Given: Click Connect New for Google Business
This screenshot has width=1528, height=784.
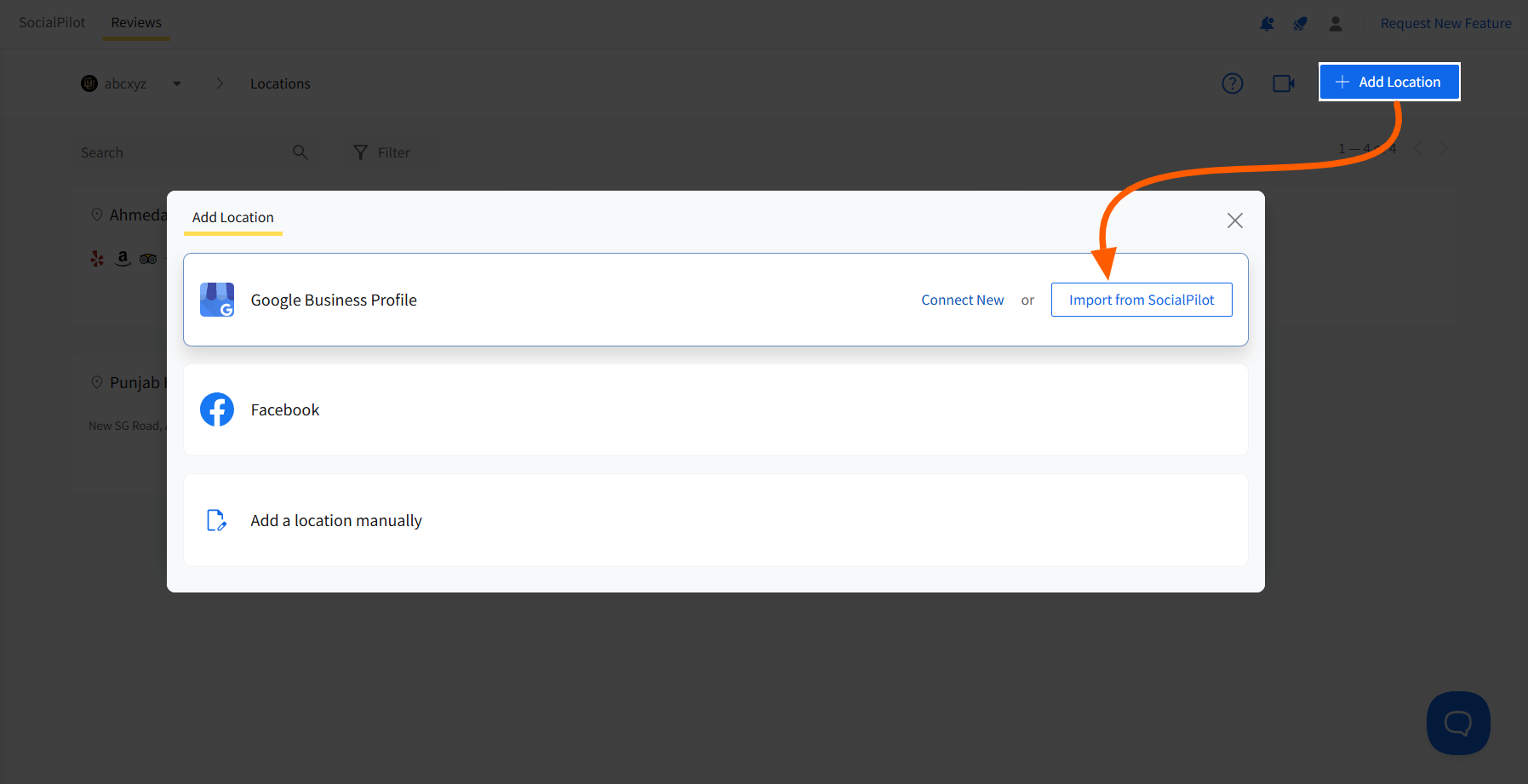Looking at the screenshot, I should (963, 300).
